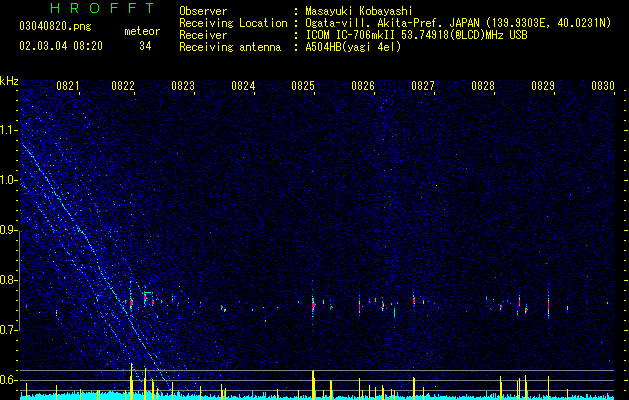Viewport: 629px width, 400px height.
Task: Click the meteor echo just after 0827
Action: pos(414,301)
